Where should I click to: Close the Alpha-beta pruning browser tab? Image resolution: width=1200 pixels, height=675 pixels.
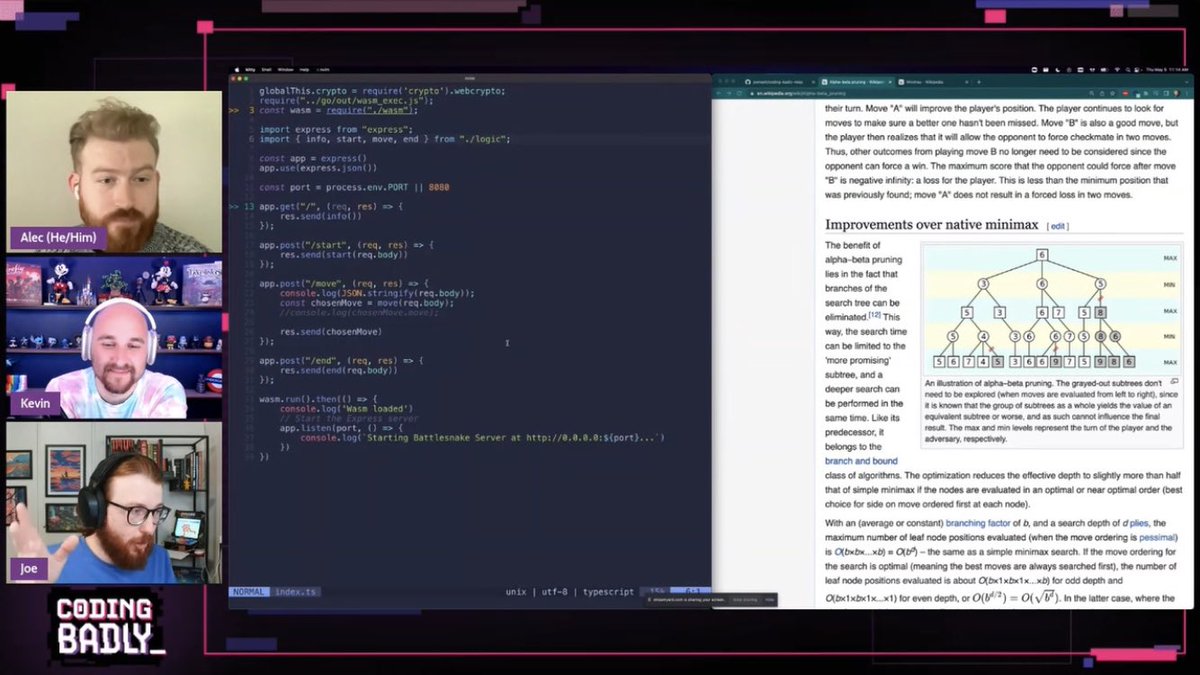click(x=890, y=82)
